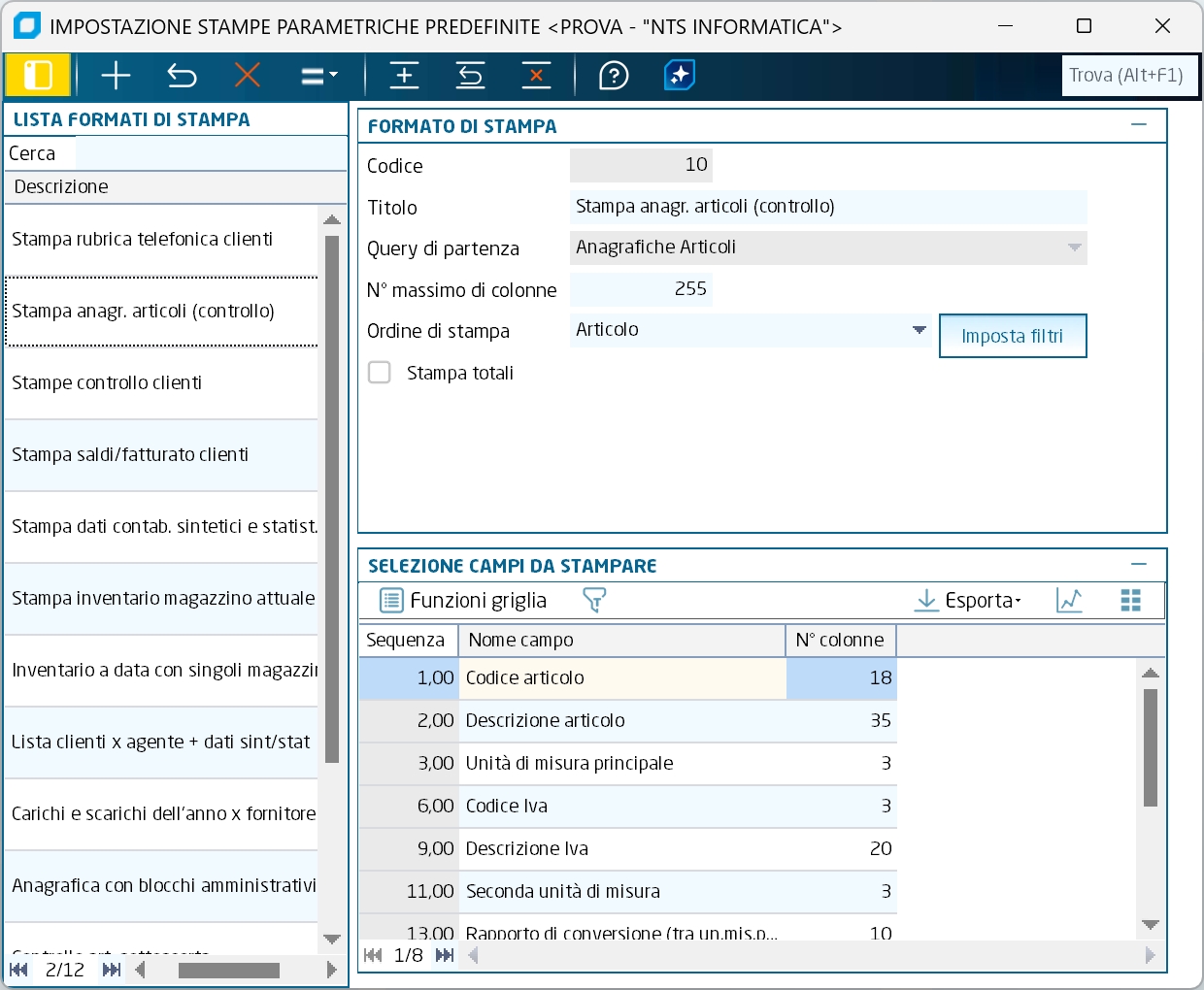The image size is (1204, 990).
Task: Toggle the yellow side panel icon
Action: click(x=38, y=75)
